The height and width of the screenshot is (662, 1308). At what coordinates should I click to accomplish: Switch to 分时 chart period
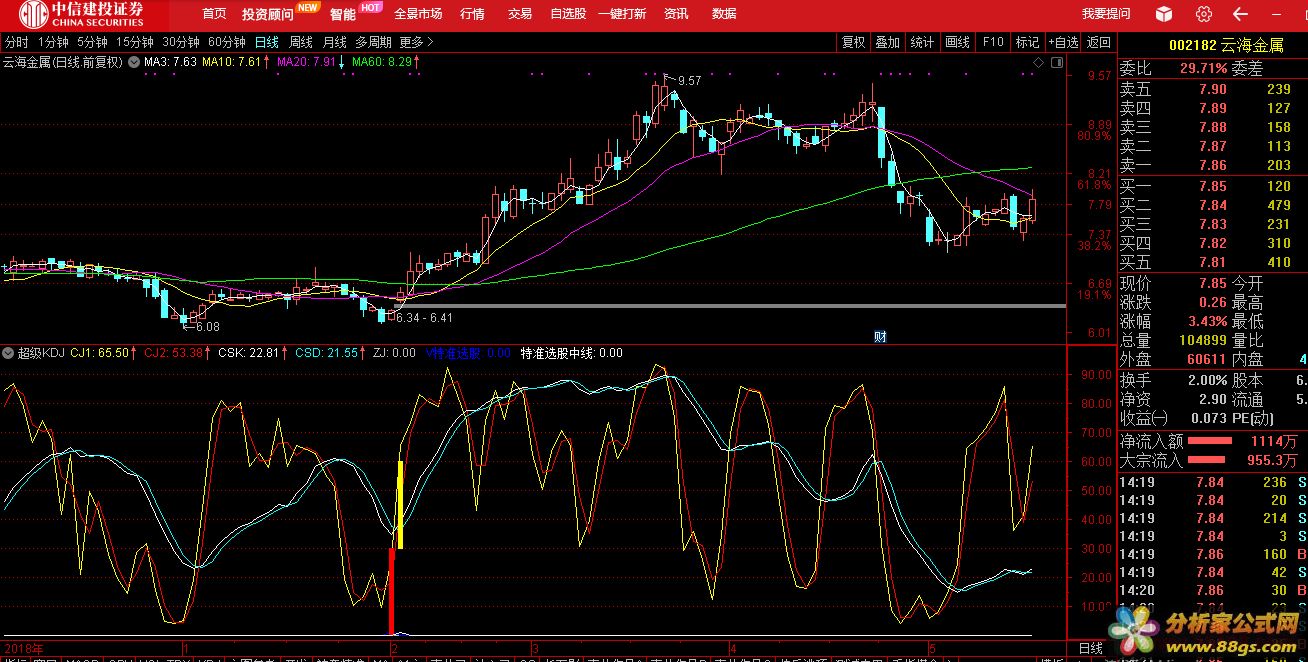pos(17,42)
